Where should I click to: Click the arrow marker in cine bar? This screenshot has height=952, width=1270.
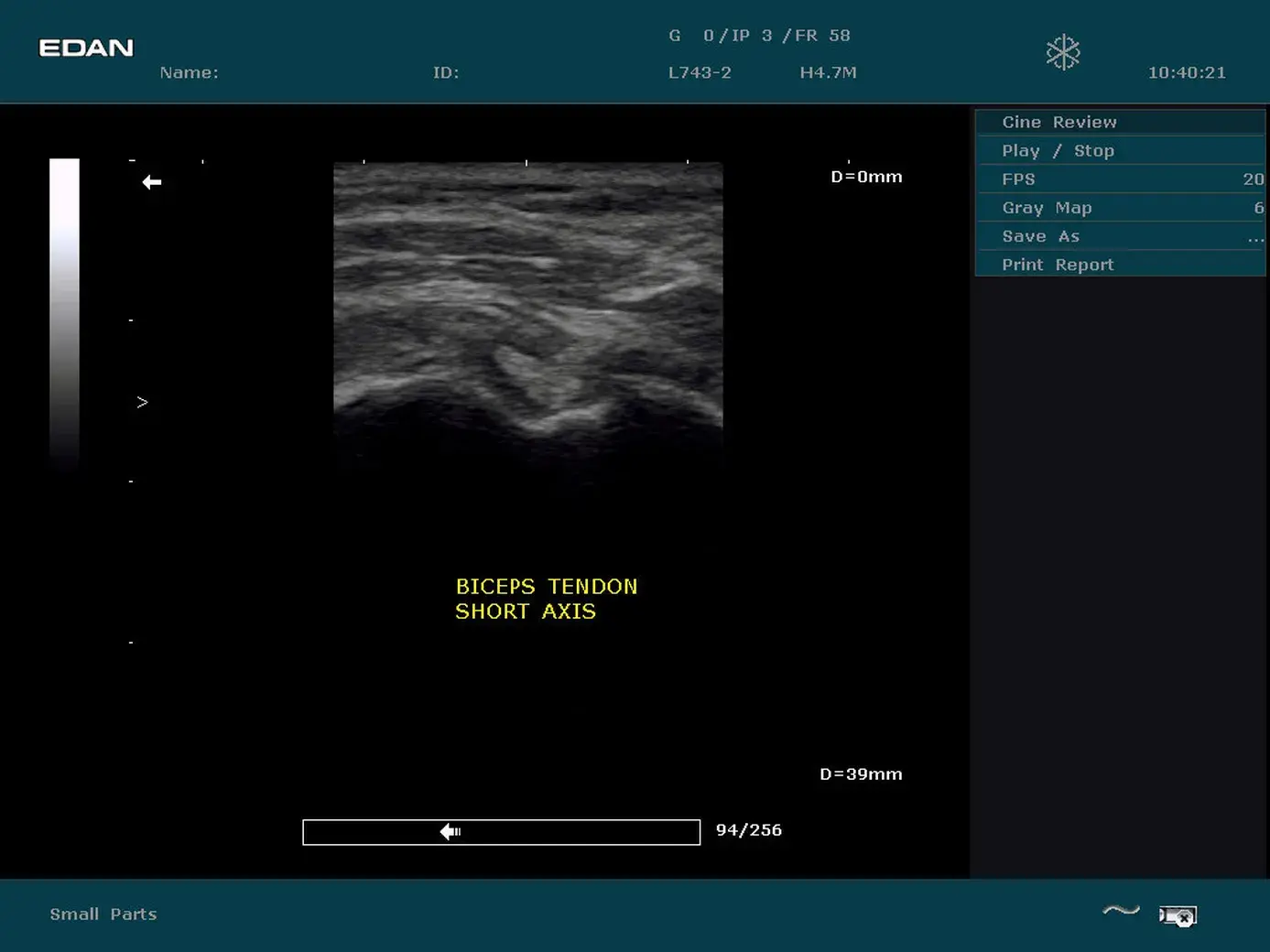tap(450, 831)
